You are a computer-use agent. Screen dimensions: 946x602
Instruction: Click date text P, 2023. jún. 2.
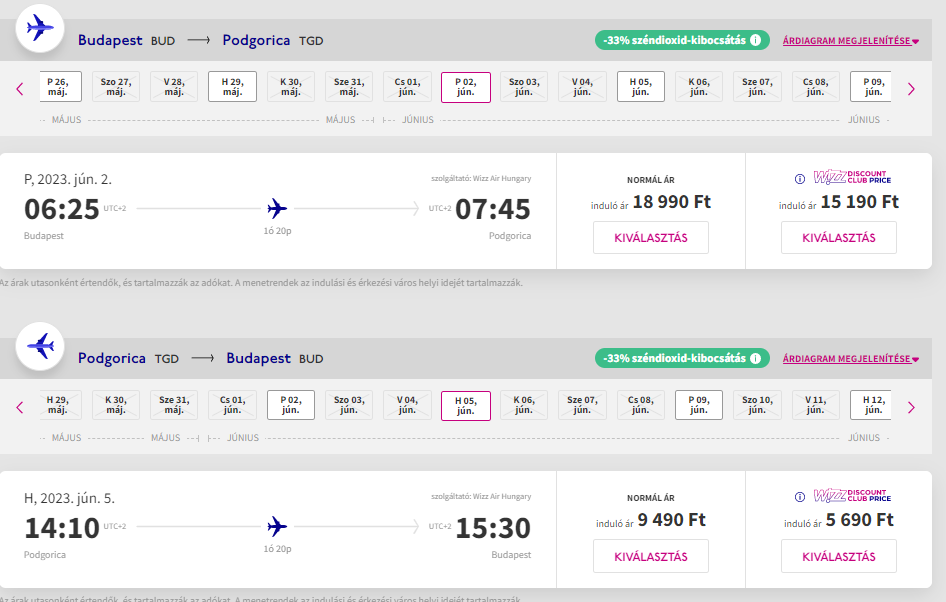[x=68, y=180]
